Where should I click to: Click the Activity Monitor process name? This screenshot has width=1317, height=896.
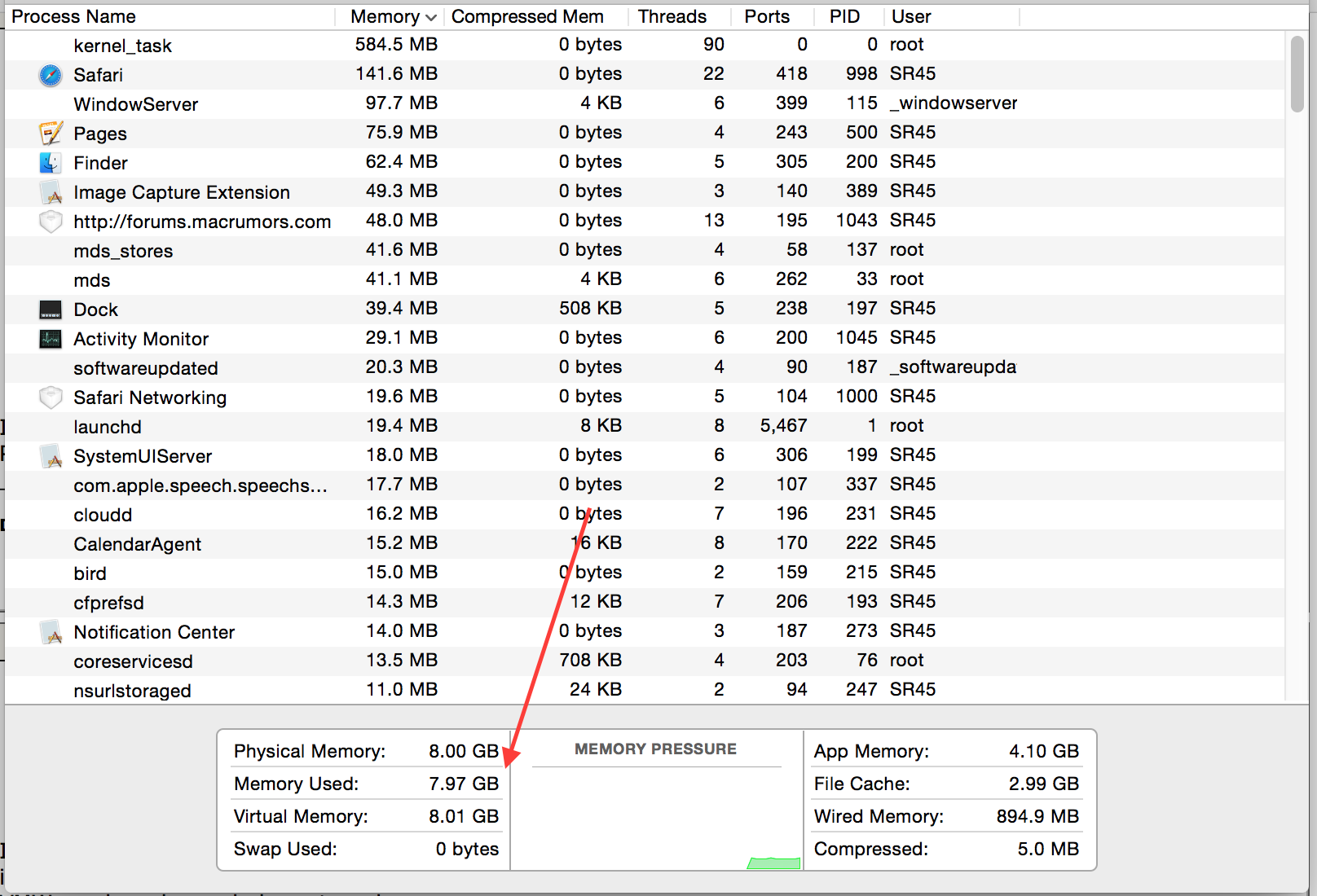(x=141, y=339)
